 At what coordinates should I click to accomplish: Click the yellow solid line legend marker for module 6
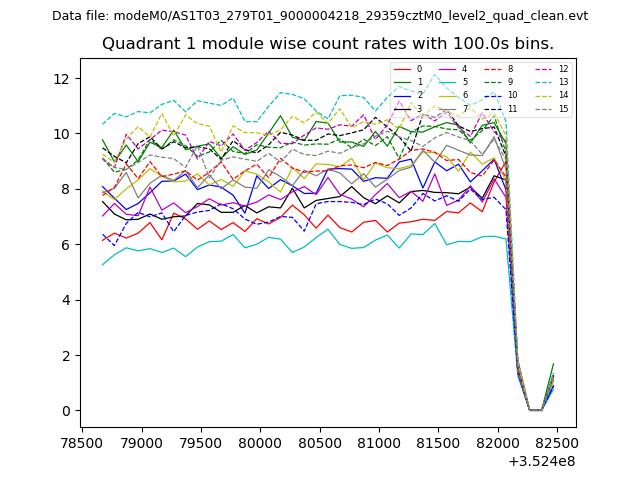tap(448, 95)
